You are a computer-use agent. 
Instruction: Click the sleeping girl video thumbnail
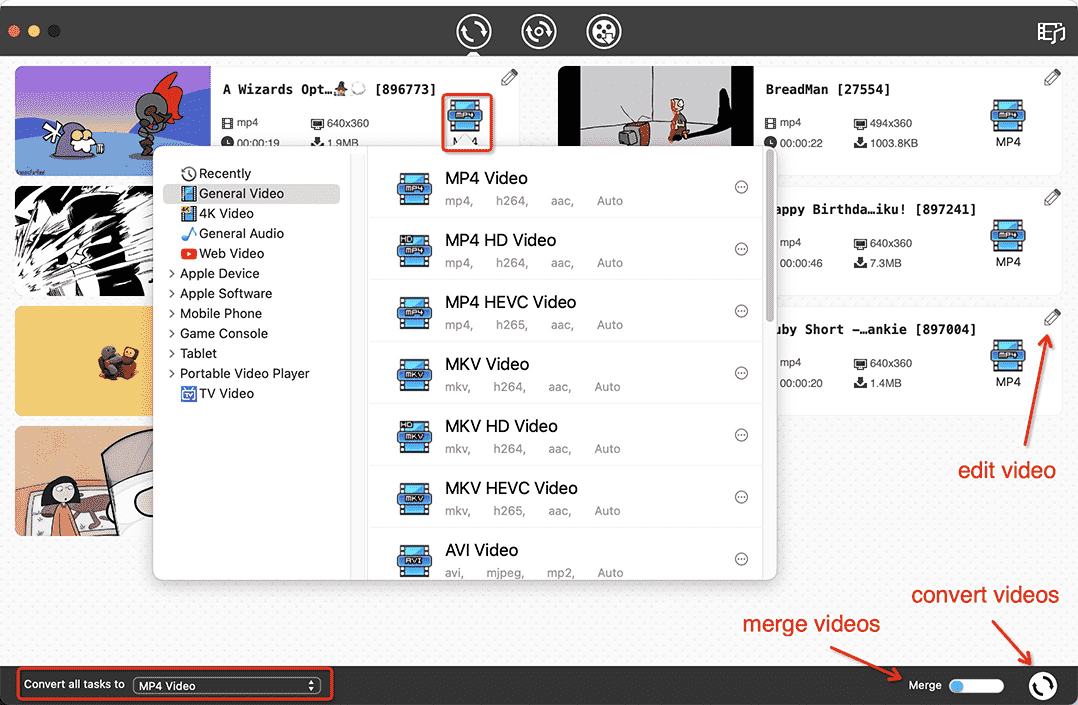click(x=84, y=481)
